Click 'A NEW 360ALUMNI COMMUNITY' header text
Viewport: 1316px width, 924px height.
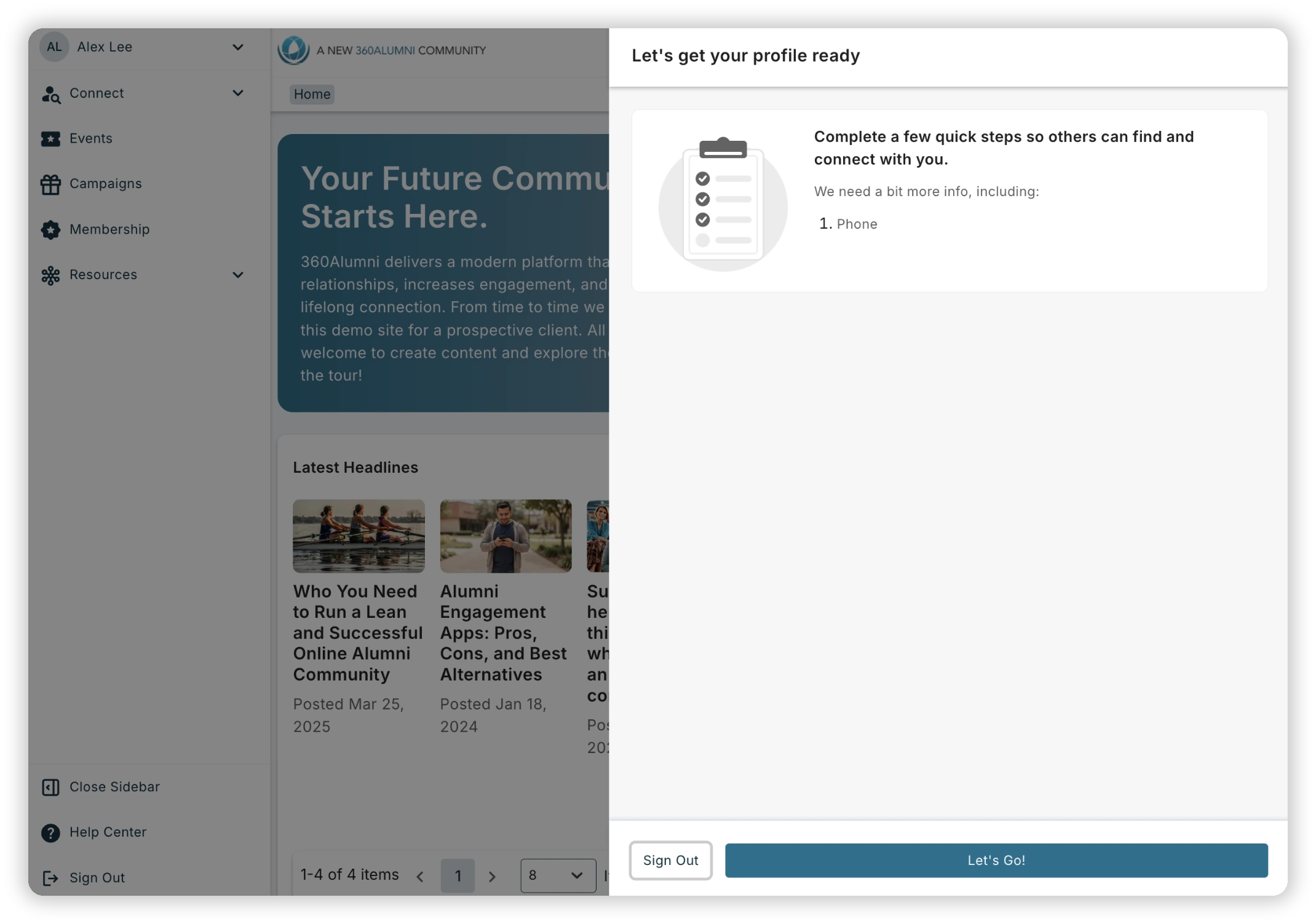tap(401, 50)
